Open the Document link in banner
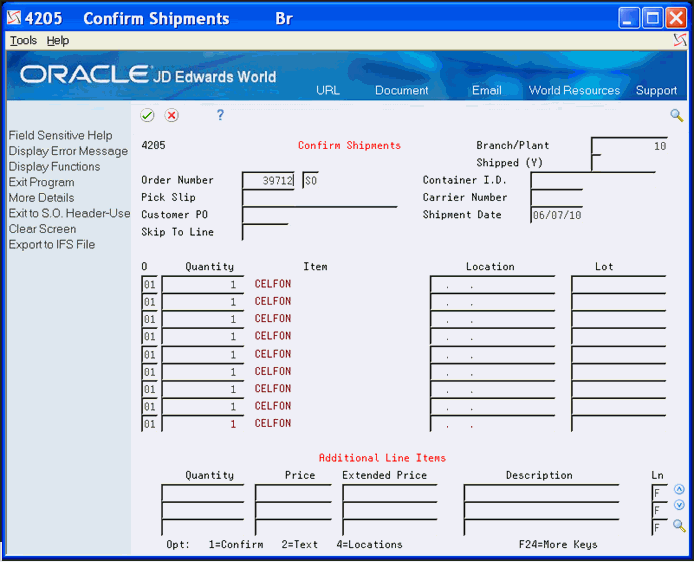The image size is (694, 562). pos(401,90)
